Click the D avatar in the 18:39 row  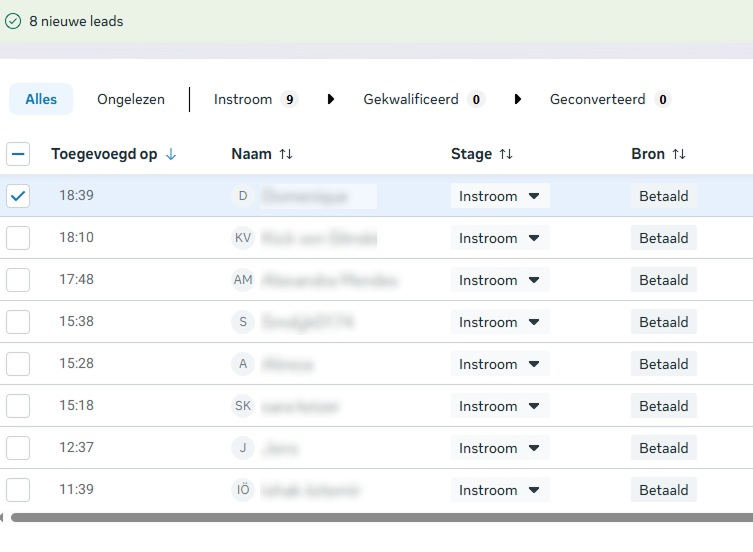(x=243, y=196)
